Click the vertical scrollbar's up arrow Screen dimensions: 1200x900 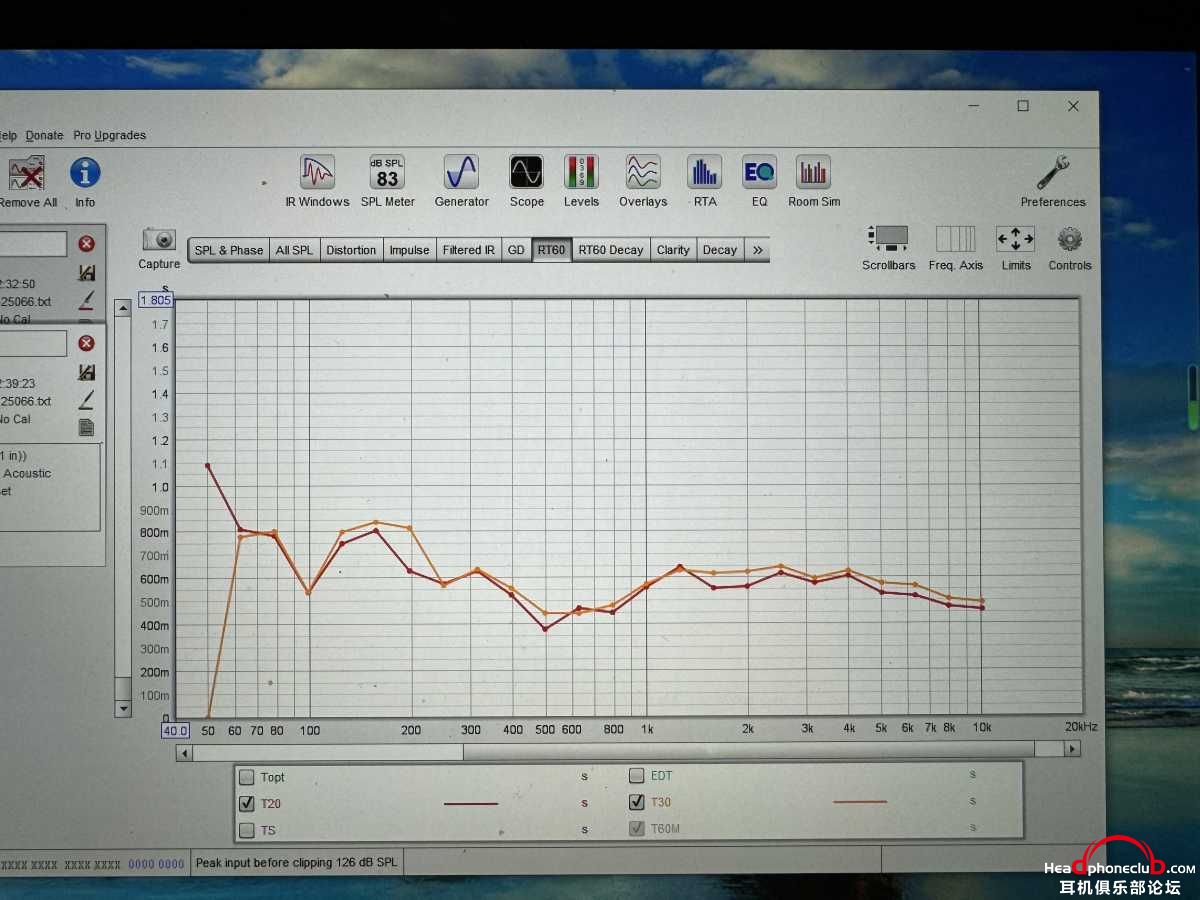(x=123, y=308)
